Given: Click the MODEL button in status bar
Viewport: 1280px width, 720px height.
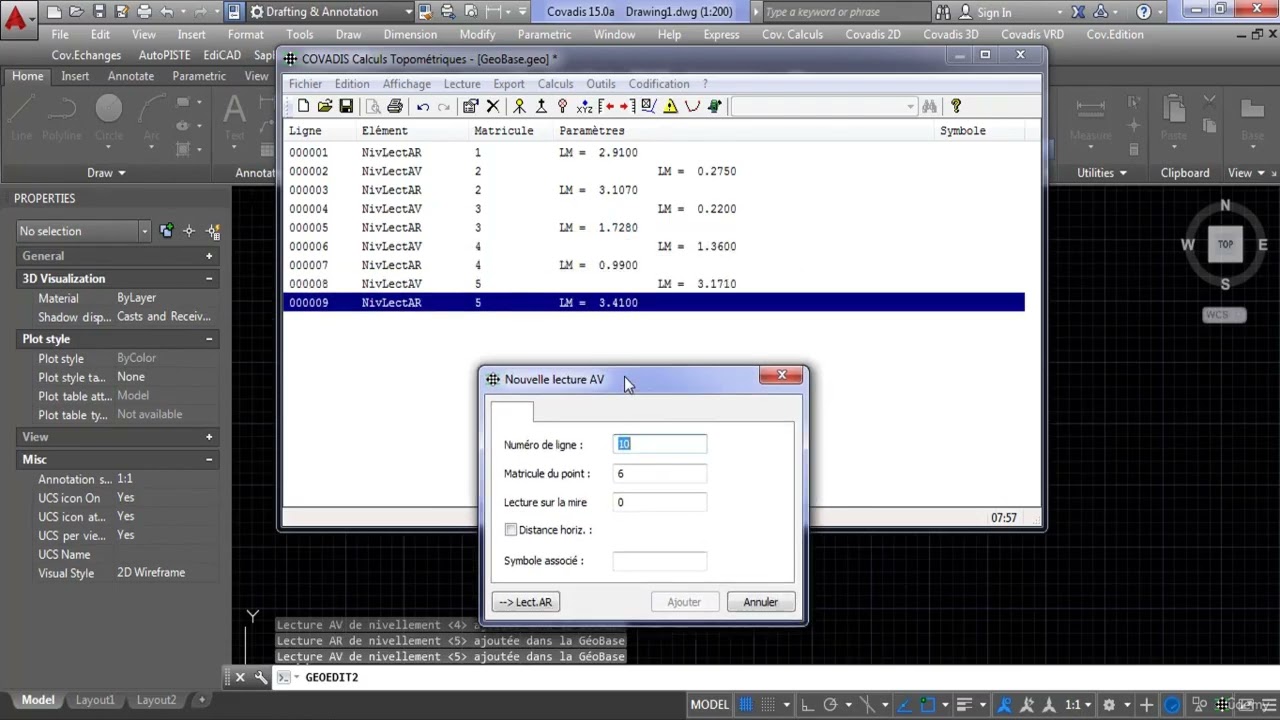Looking at the screenshot, I should click(709, 705).
